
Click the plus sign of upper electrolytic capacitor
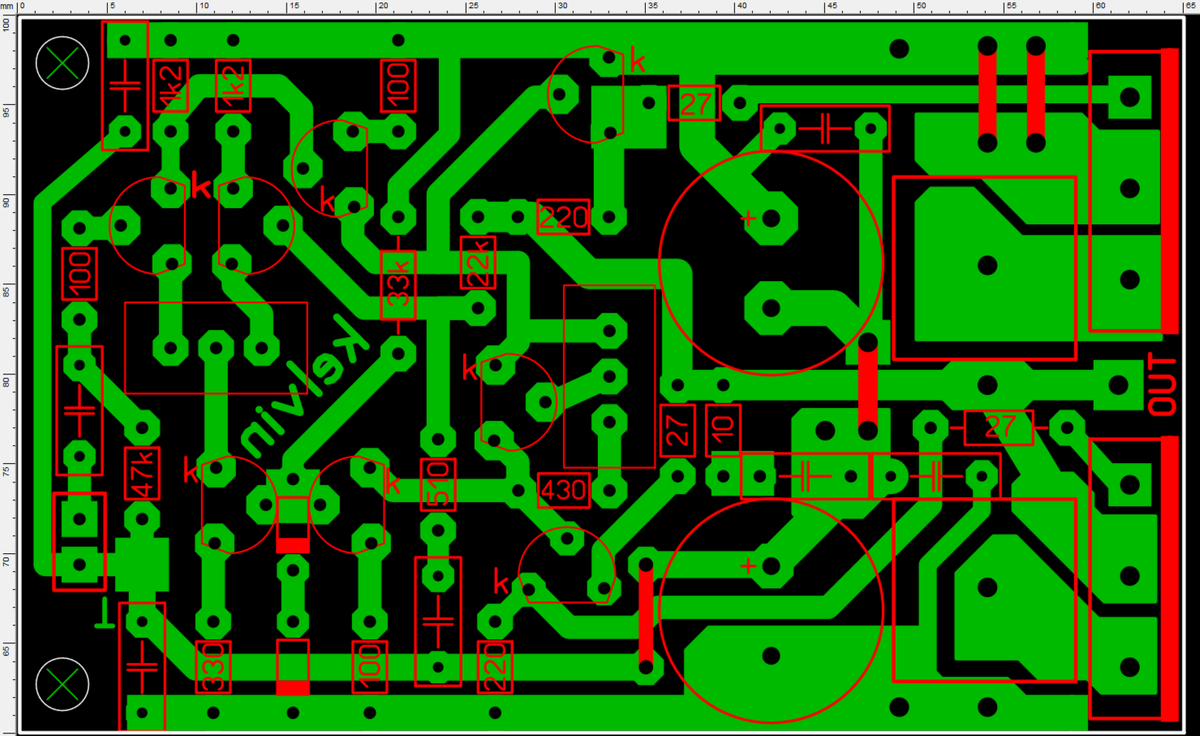click(x=747, y=217)
